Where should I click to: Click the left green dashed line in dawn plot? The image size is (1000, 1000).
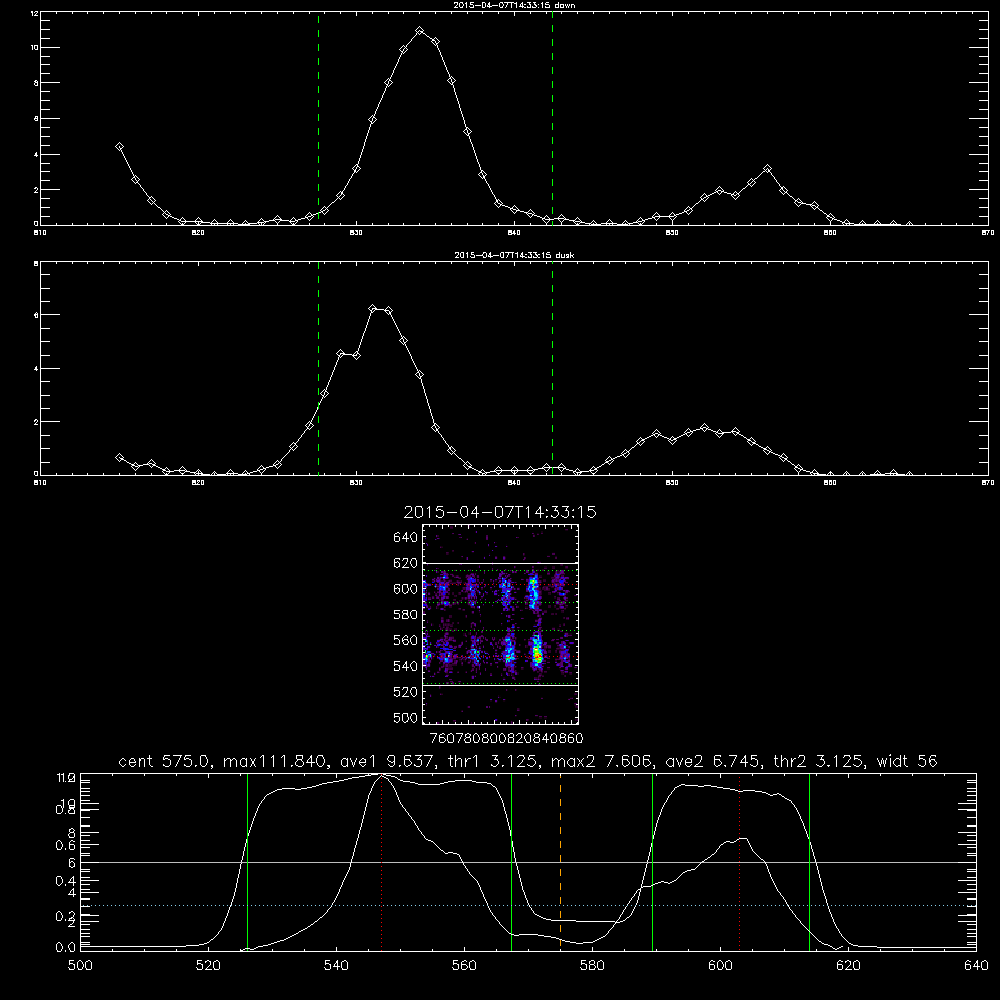click(x=318, y=118)
